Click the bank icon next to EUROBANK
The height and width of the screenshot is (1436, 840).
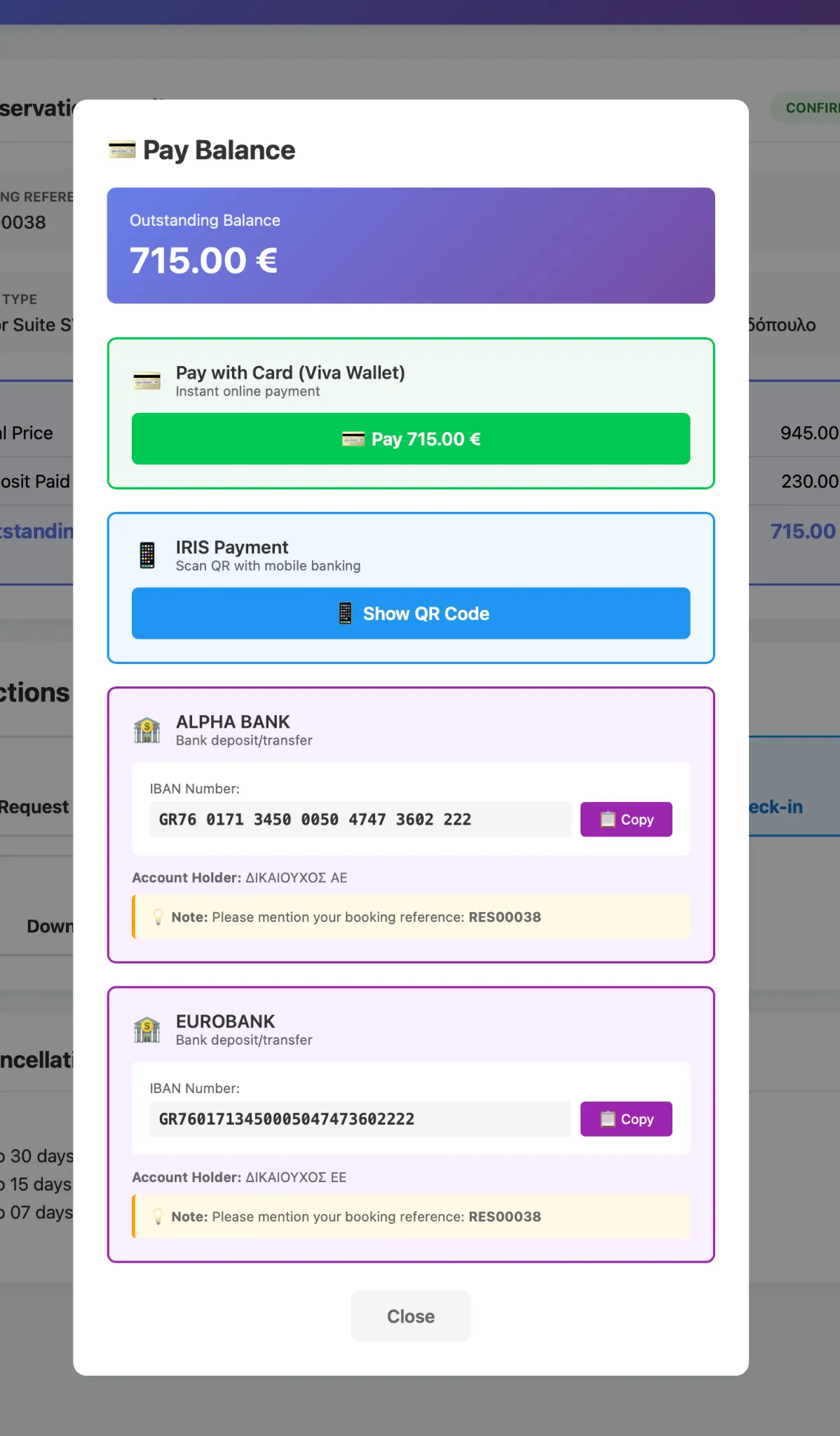[x=147, y=1029]
